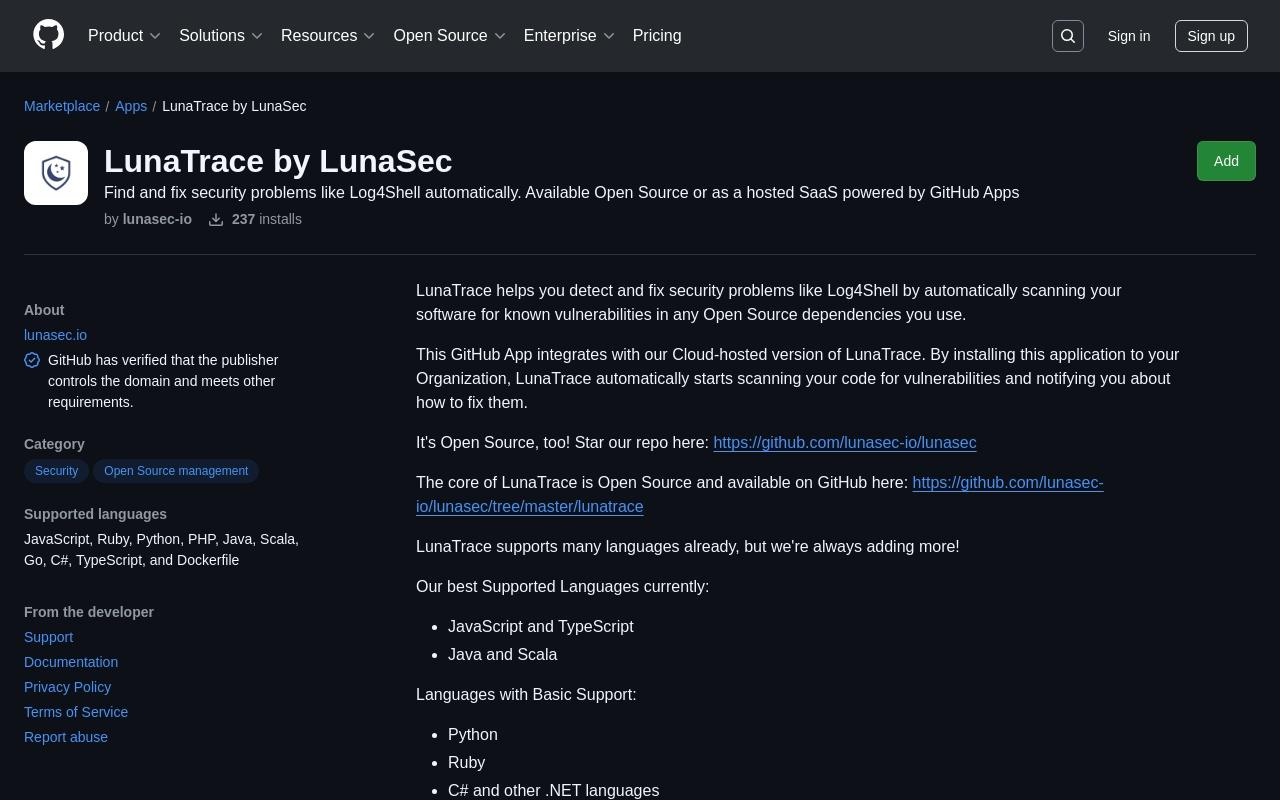Viewport: 1280px width, 800px height.
Task: Select the Security category tag
Action: [x=56, y=471]
